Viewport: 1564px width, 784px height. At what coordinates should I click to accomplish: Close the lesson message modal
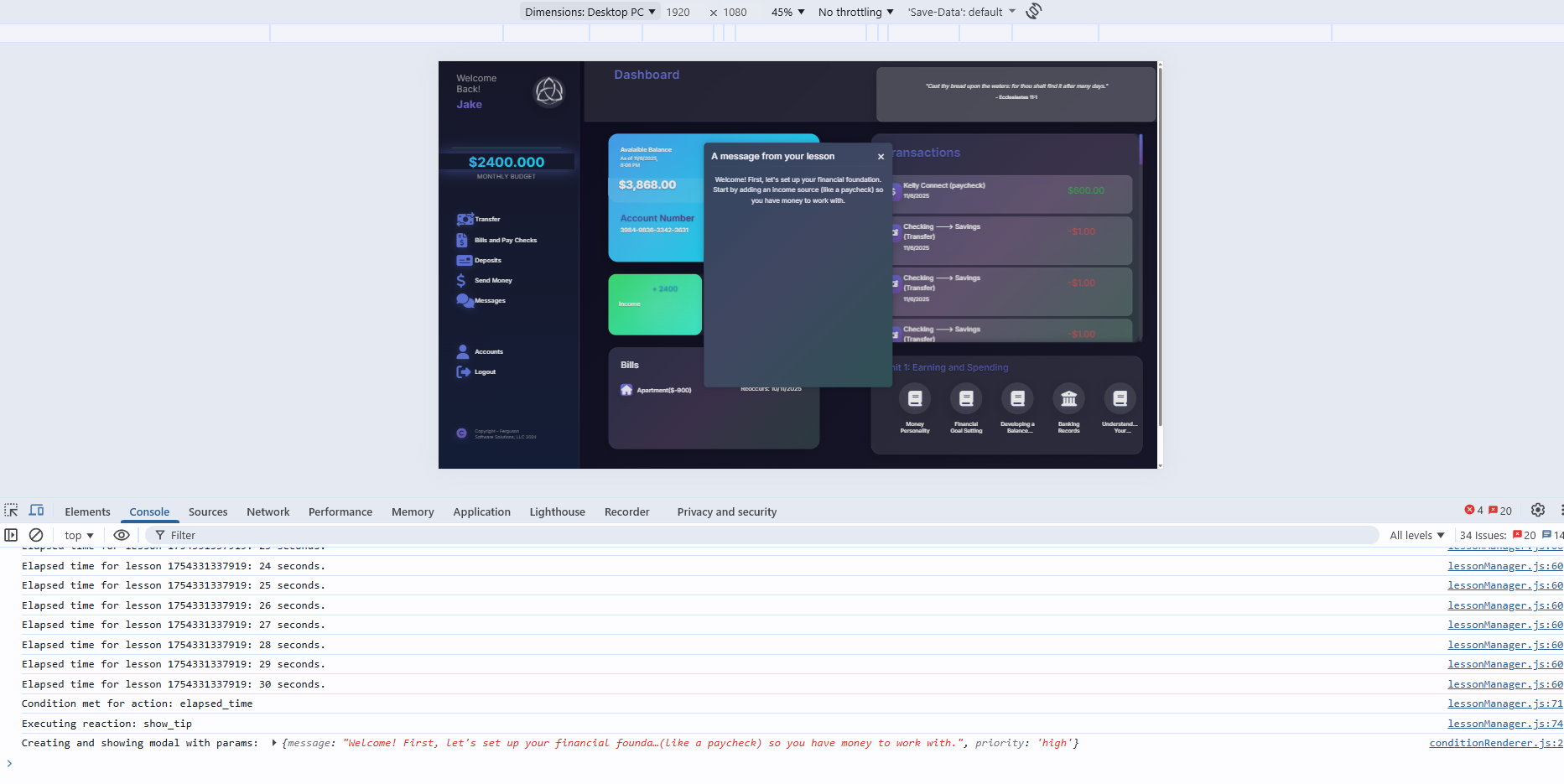point(881,157)
